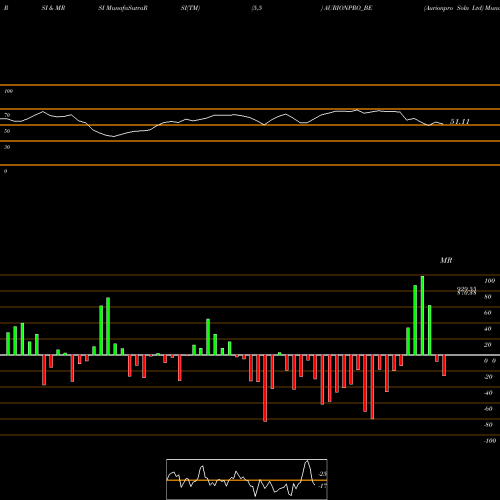Image resolution: width=500 pixels, height=500 pixels.
Task: Click the RSI value label 51.11
Action: (460, 122)
